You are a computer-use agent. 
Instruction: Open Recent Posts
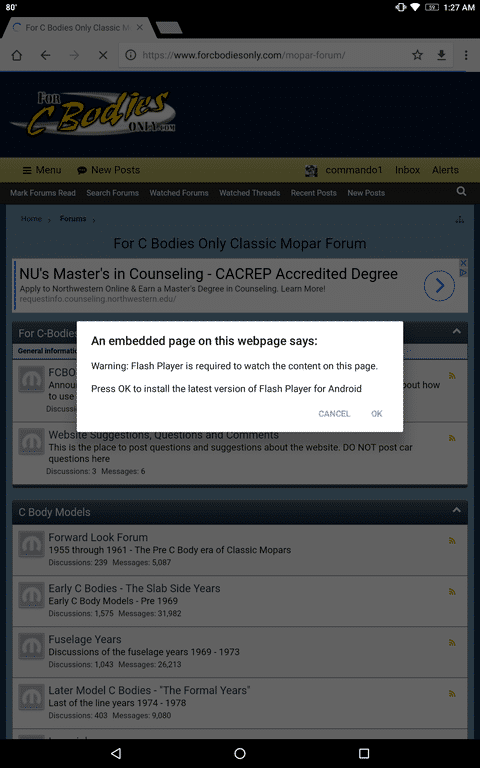(313, 193)
